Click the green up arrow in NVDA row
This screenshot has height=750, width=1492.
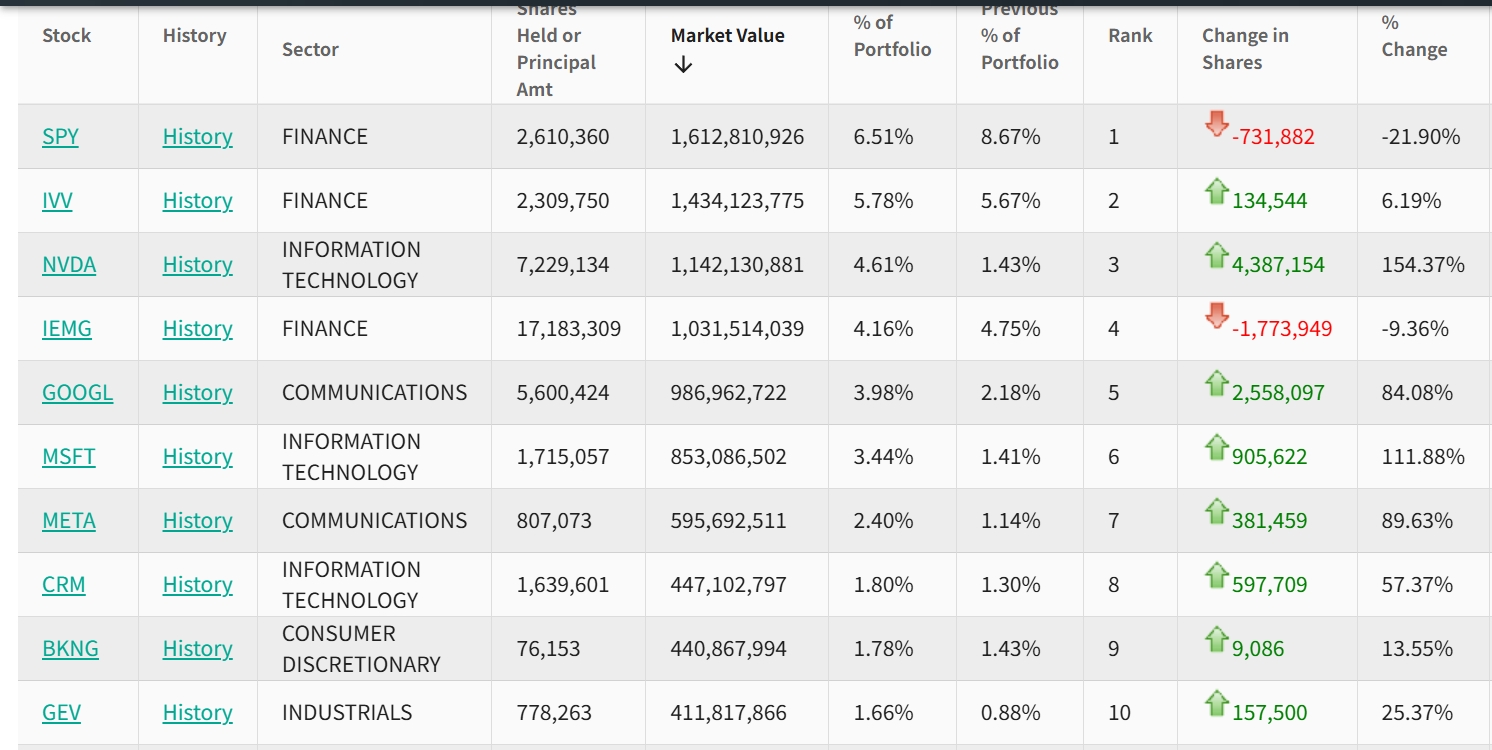1216,255
